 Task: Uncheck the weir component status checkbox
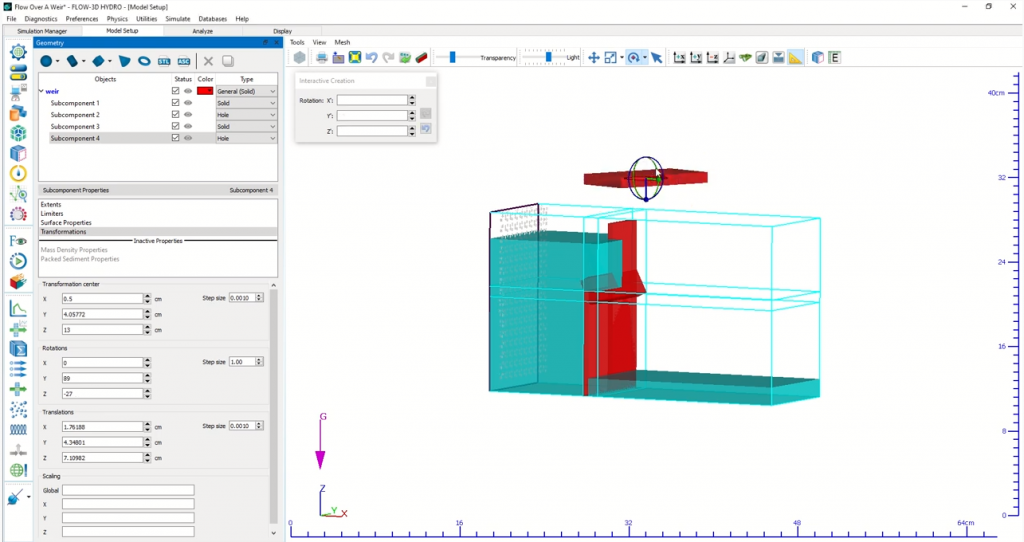pos(176,91)
